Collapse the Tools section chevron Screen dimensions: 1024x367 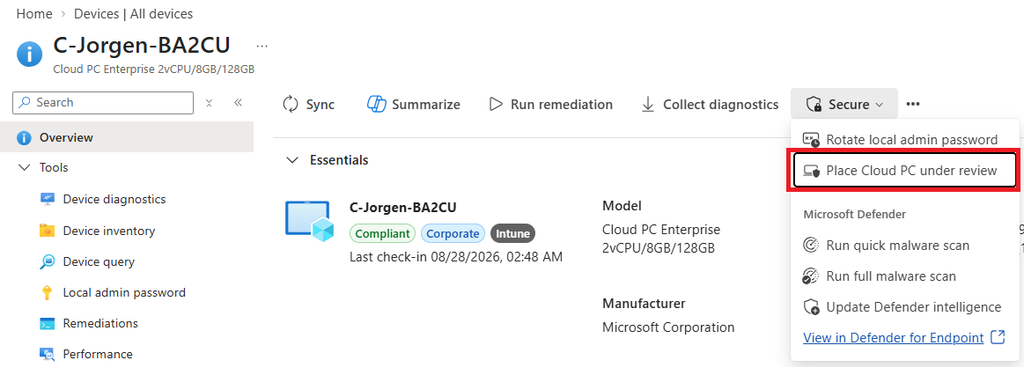(25, 168)
